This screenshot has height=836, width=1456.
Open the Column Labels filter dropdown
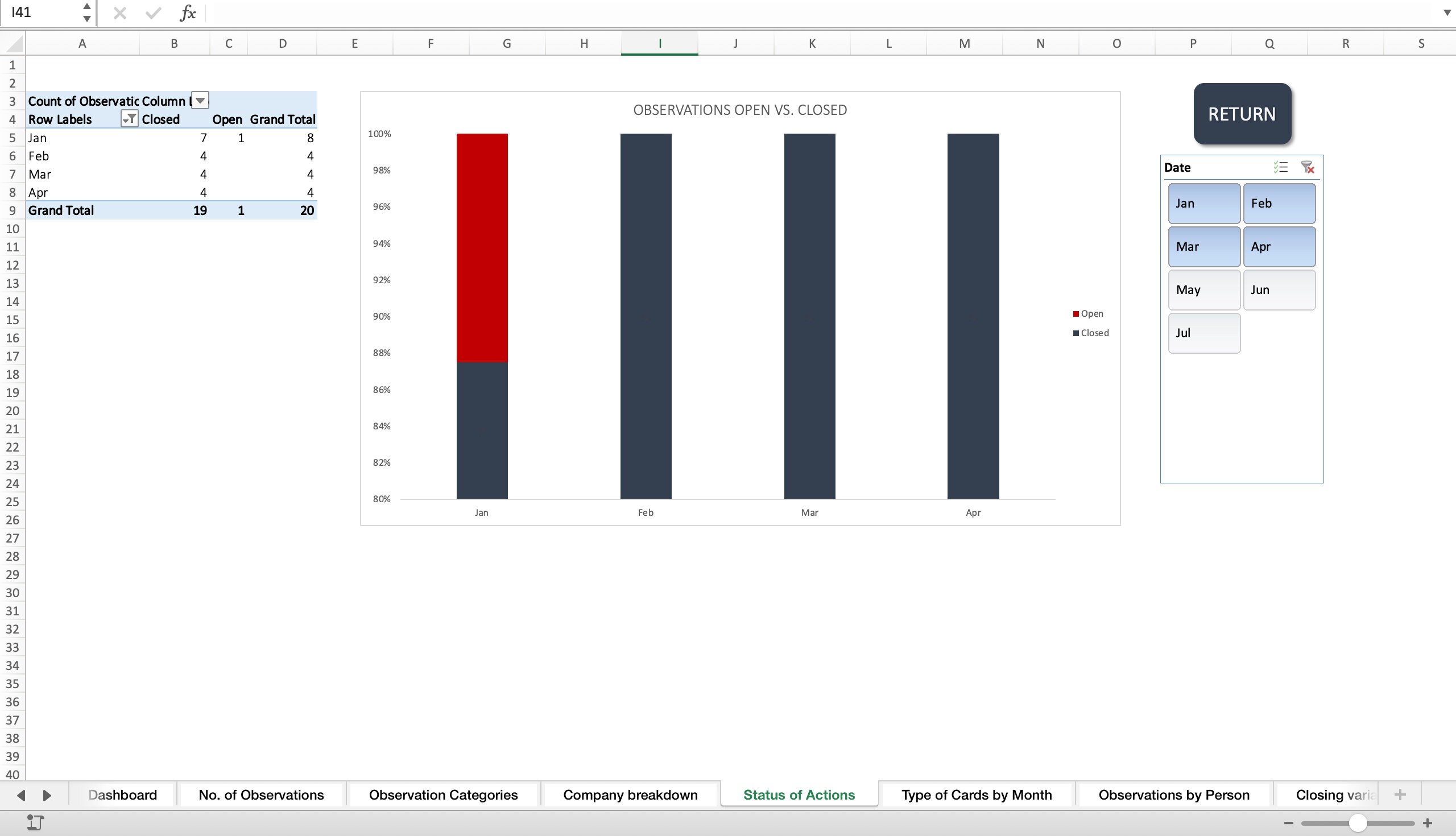pyautogui.click(x=200, y=101)
